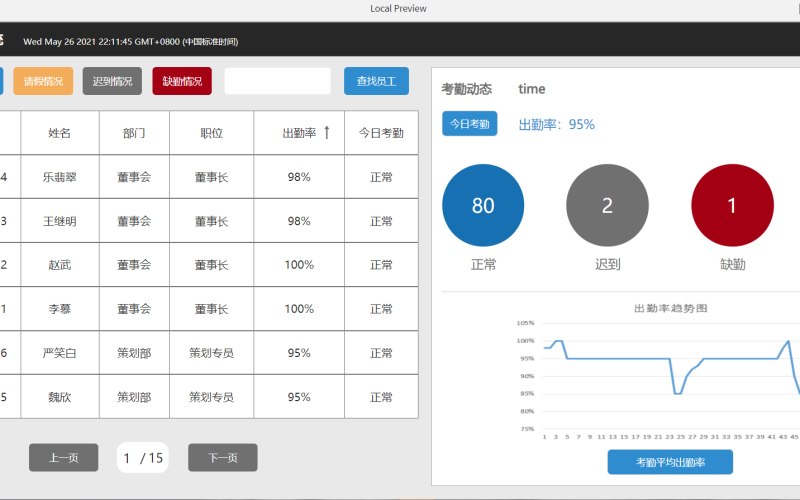Screen dimensions: 800x500
Task: Click 正常 status in 王继明's row
Action: point(381,221)
